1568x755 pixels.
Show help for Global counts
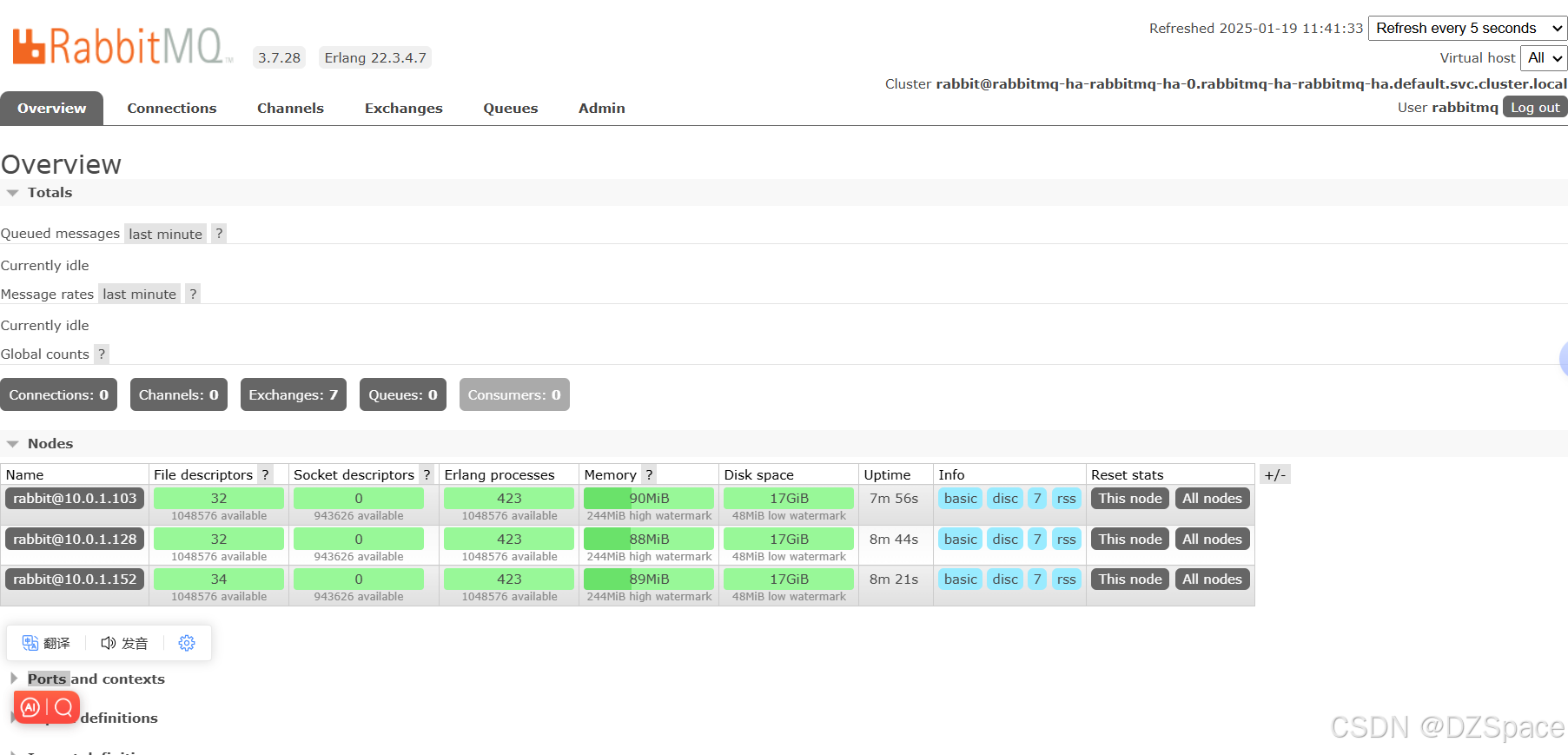click(102, 354)
